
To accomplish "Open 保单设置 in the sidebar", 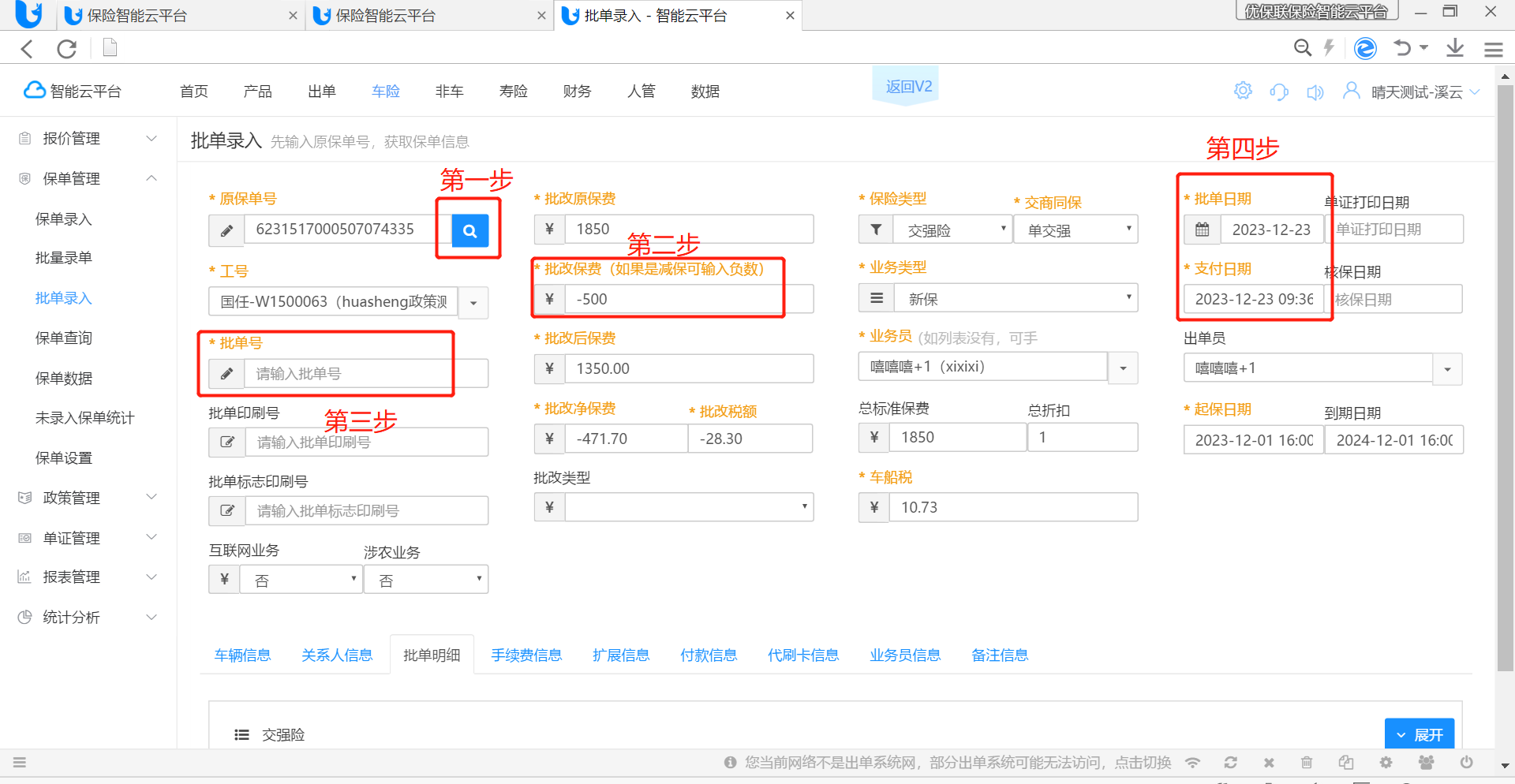I will (64, 458).
